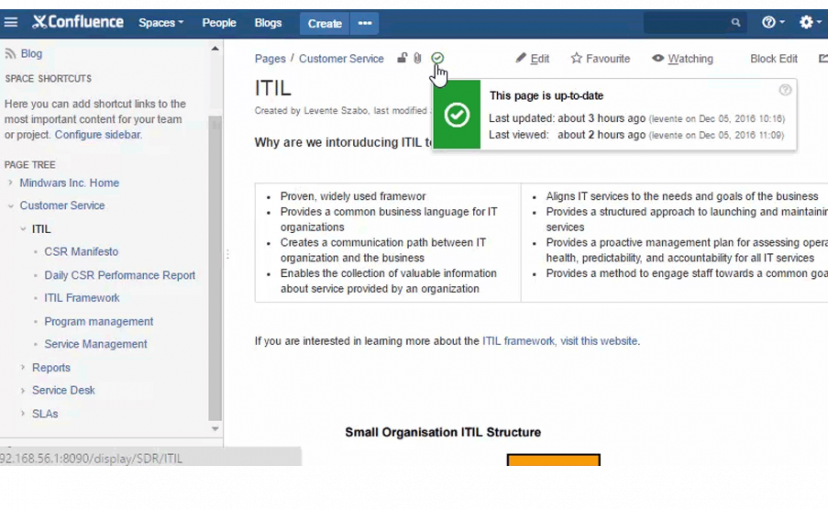Open the SLAs page
Image resolution: width=828 pixels, height=510 pixels.
45,414
